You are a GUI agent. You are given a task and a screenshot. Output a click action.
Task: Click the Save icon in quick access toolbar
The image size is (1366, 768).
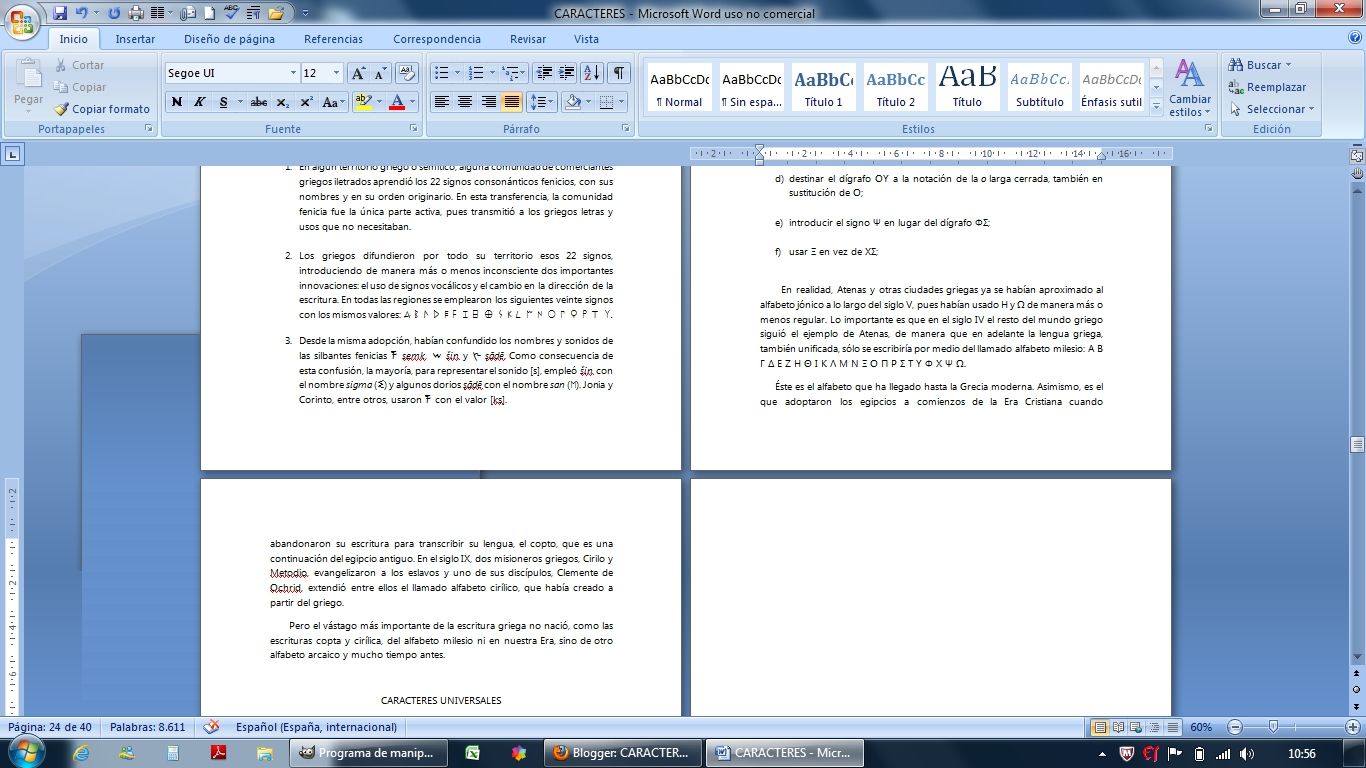coord(60,13)
